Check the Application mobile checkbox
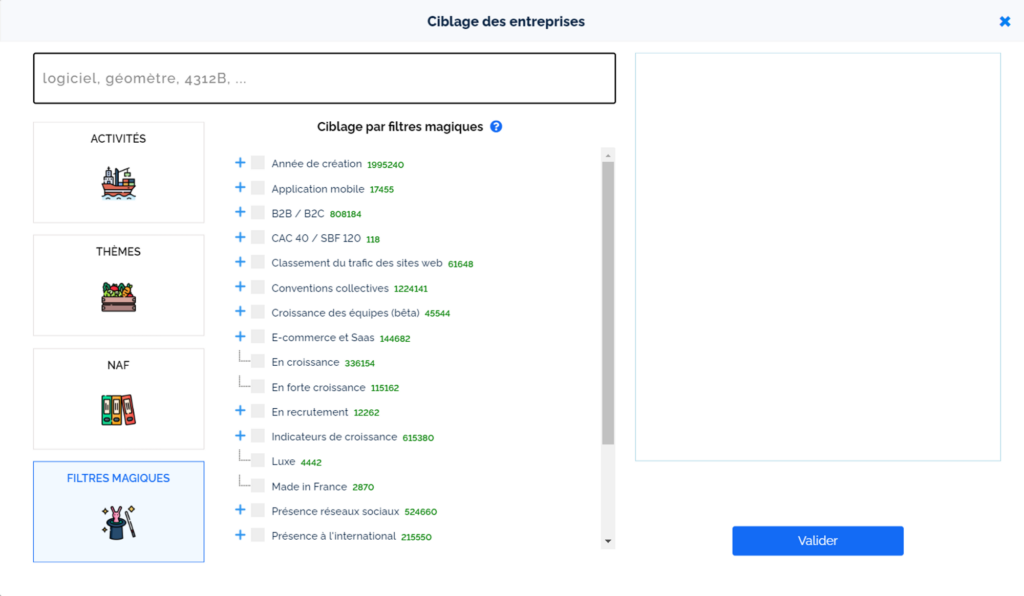The width and height of the screenshot is (1024, 596). coord(258,188)
